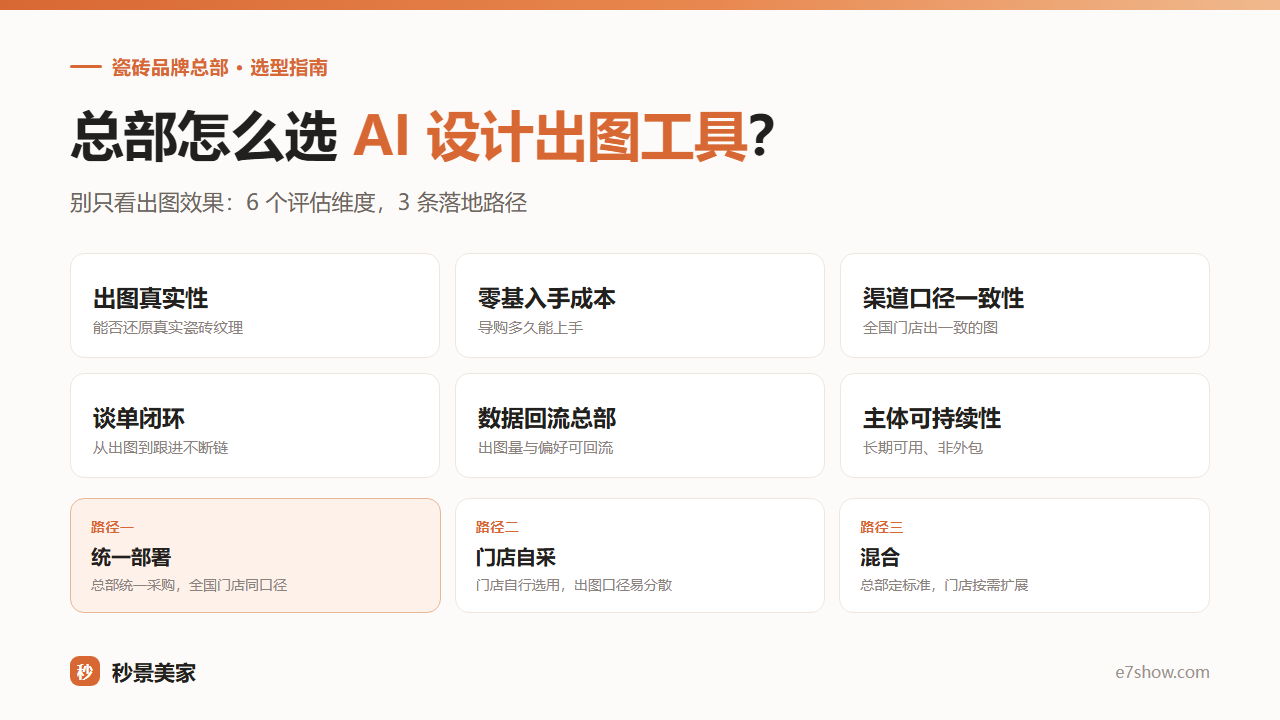Open the 谈单闭环 card

[x=255, y=425]
